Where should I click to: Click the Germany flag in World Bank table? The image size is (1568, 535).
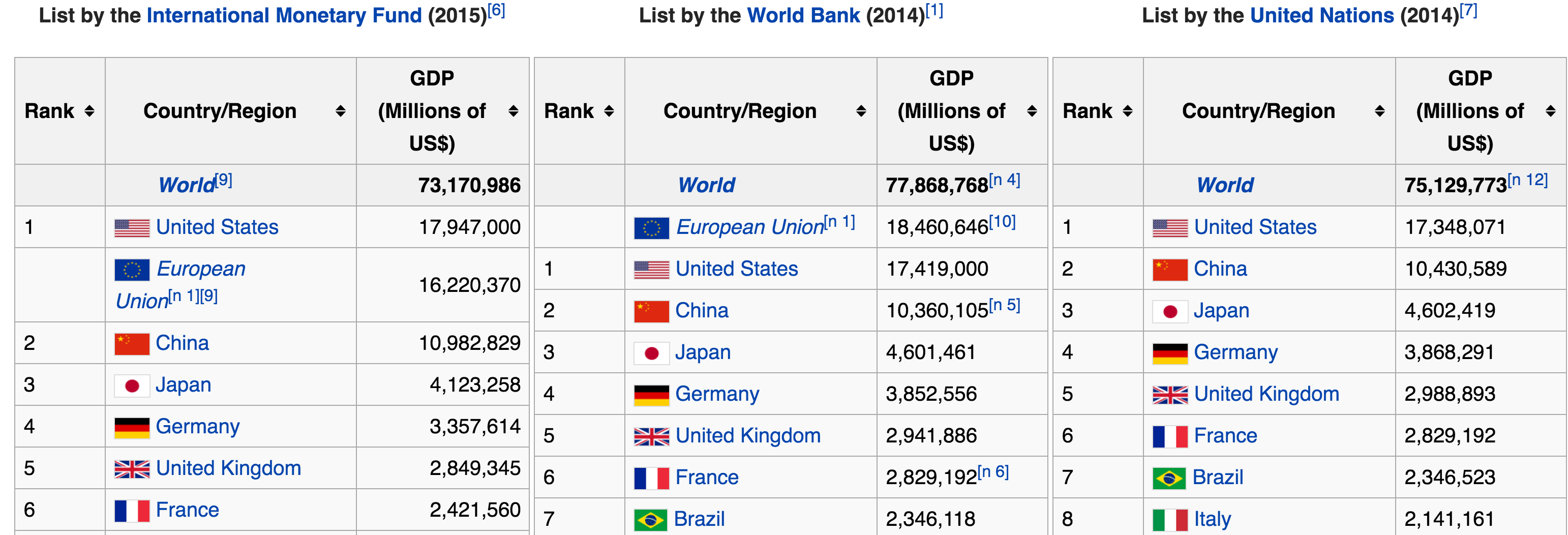click(651, 395)
